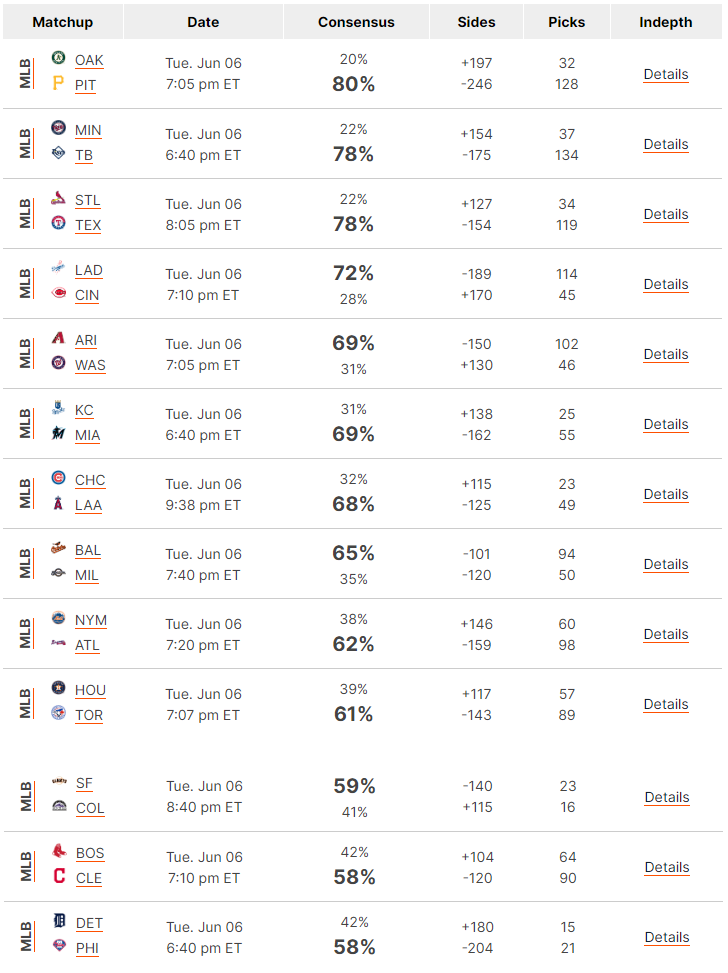Click the Boston Red Sox logo
Image resolution: width=728 pixels, height=973 pixels.
pyautogui.click(x=58, y=852)
